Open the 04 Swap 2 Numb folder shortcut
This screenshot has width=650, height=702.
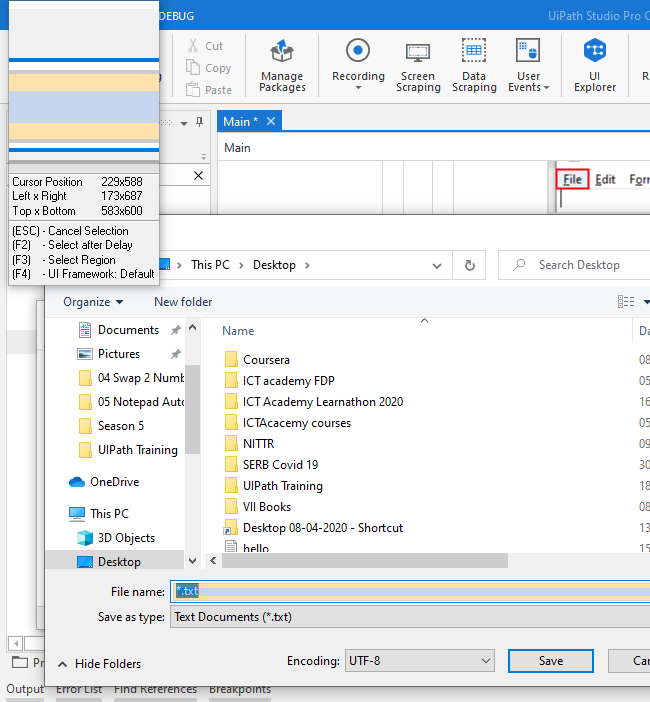point(131,377)
